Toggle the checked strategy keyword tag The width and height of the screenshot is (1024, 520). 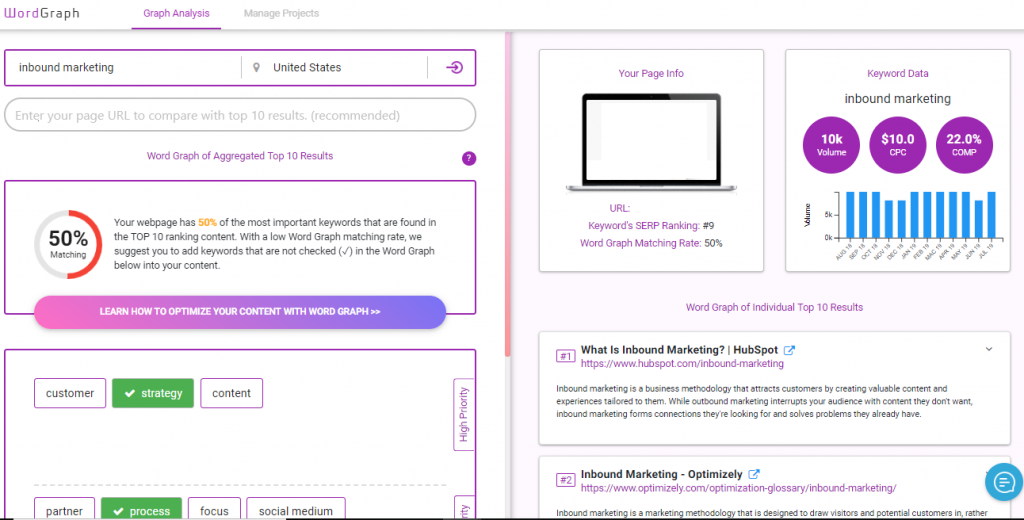153,393
